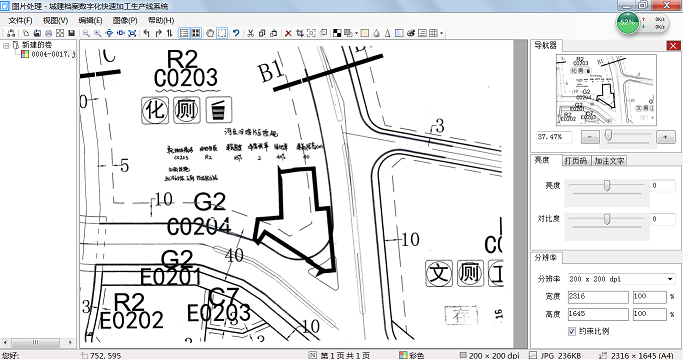Click the save floppy disk icon
Image resolution: width=683 pixels, height=360 pixels.
point(71,33)
